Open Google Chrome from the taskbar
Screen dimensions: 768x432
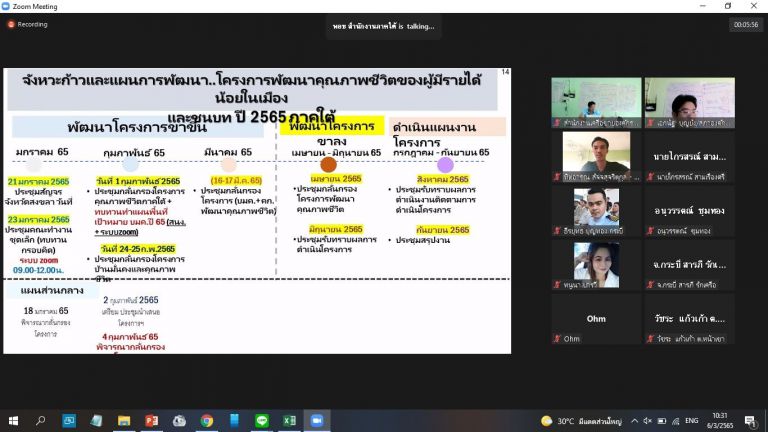pyautogui.click(x=207, y=421)
